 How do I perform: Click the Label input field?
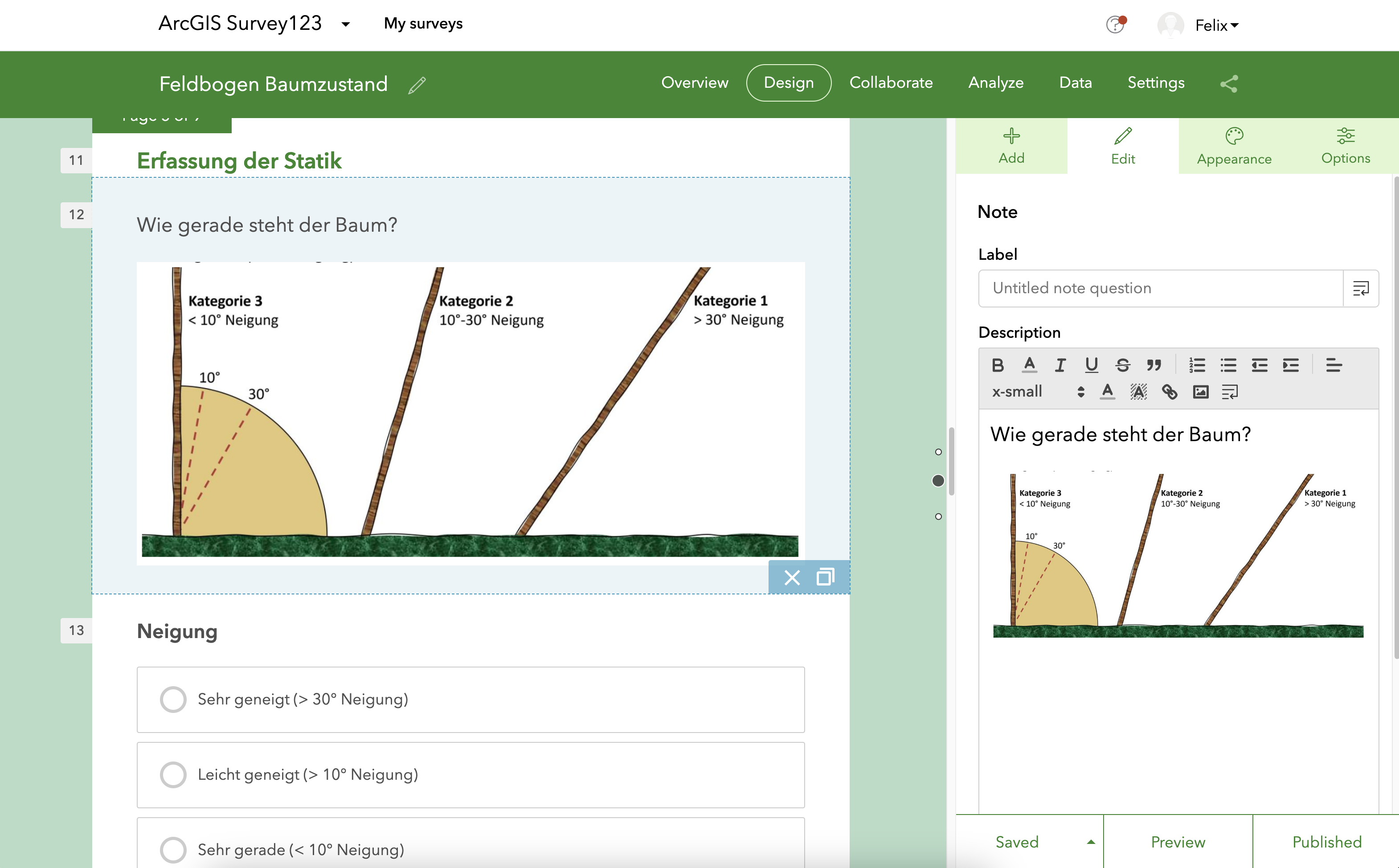coord(1160,288)
